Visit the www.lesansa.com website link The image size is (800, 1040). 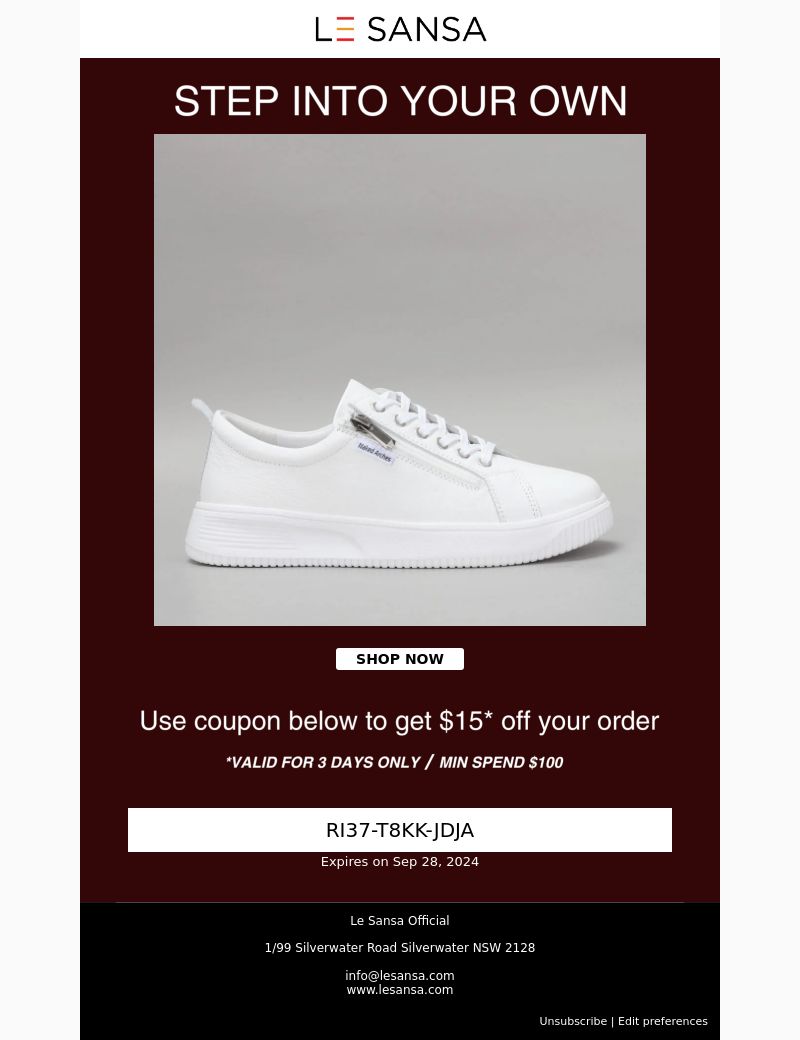(x=400, y=990)
